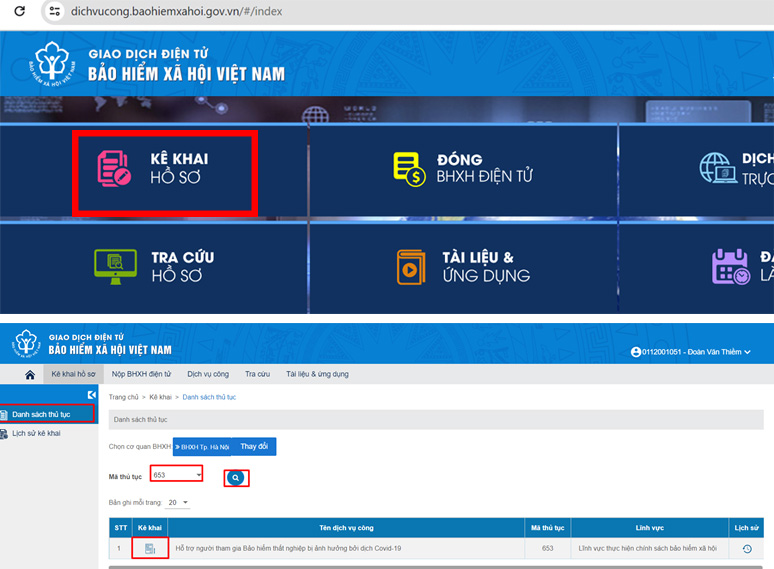This screenshot has height=569, width=774.
Task: Click Kê khai in the breadcrumb
Action: tap(160, 397)
